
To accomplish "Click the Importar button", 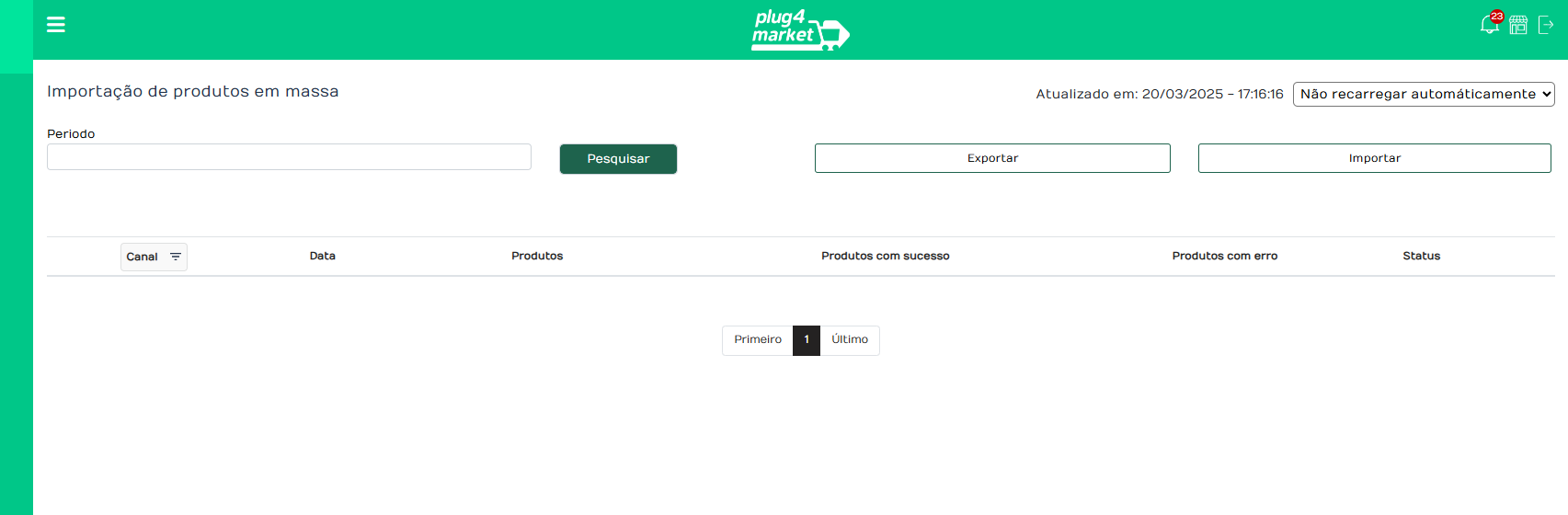I will pos(1375,158).
